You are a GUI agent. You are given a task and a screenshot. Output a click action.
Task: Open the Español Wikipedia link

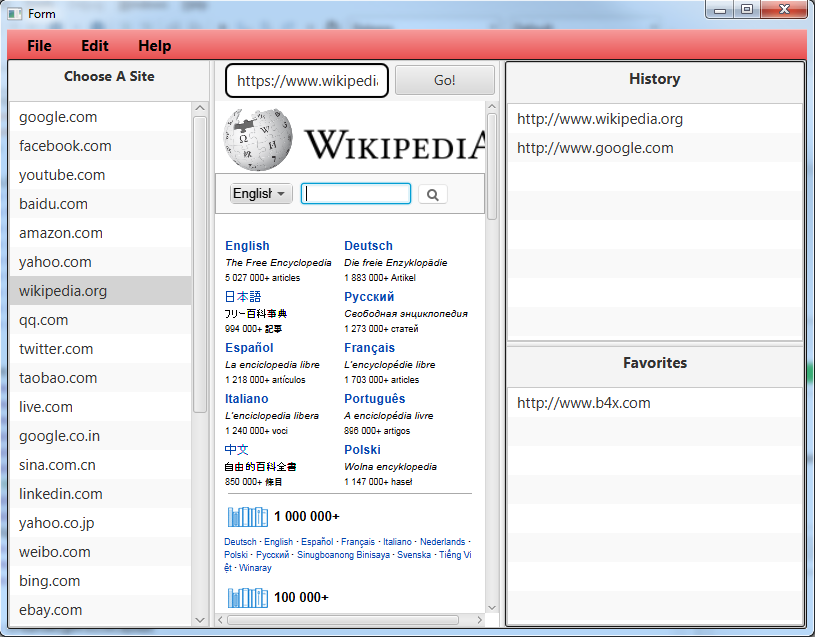249,348
